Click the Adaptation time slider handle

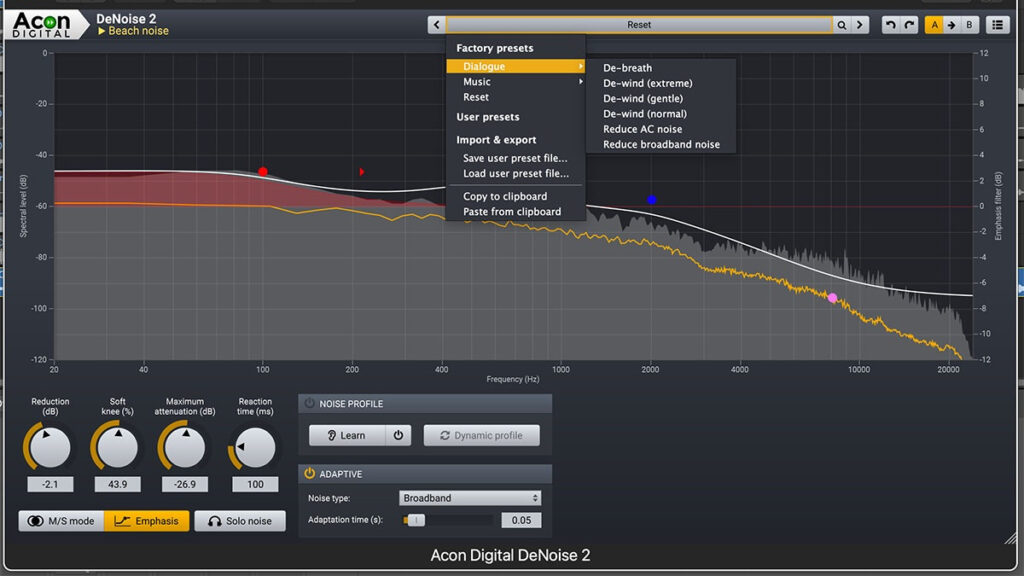(x=415, y=520)
